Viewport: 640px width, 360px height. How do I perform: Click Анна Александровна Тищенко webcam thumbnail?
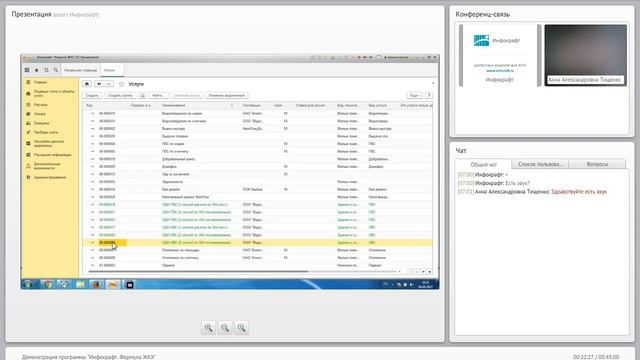click(585, 55)
